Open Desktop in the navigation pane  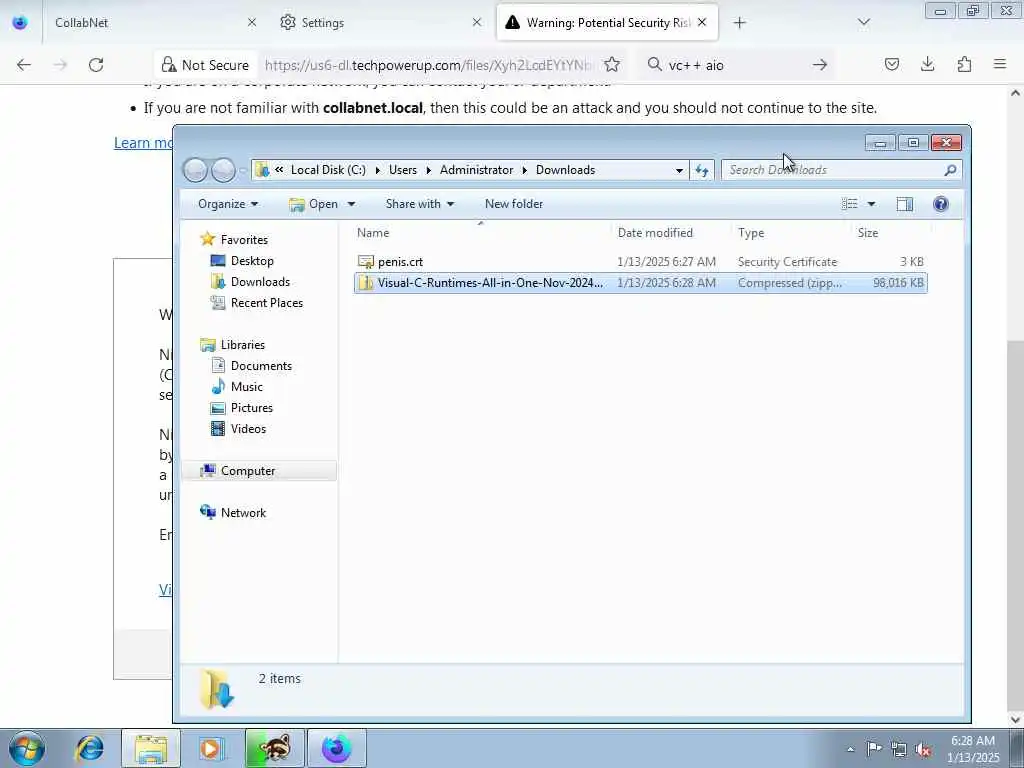tap(251, 261)
